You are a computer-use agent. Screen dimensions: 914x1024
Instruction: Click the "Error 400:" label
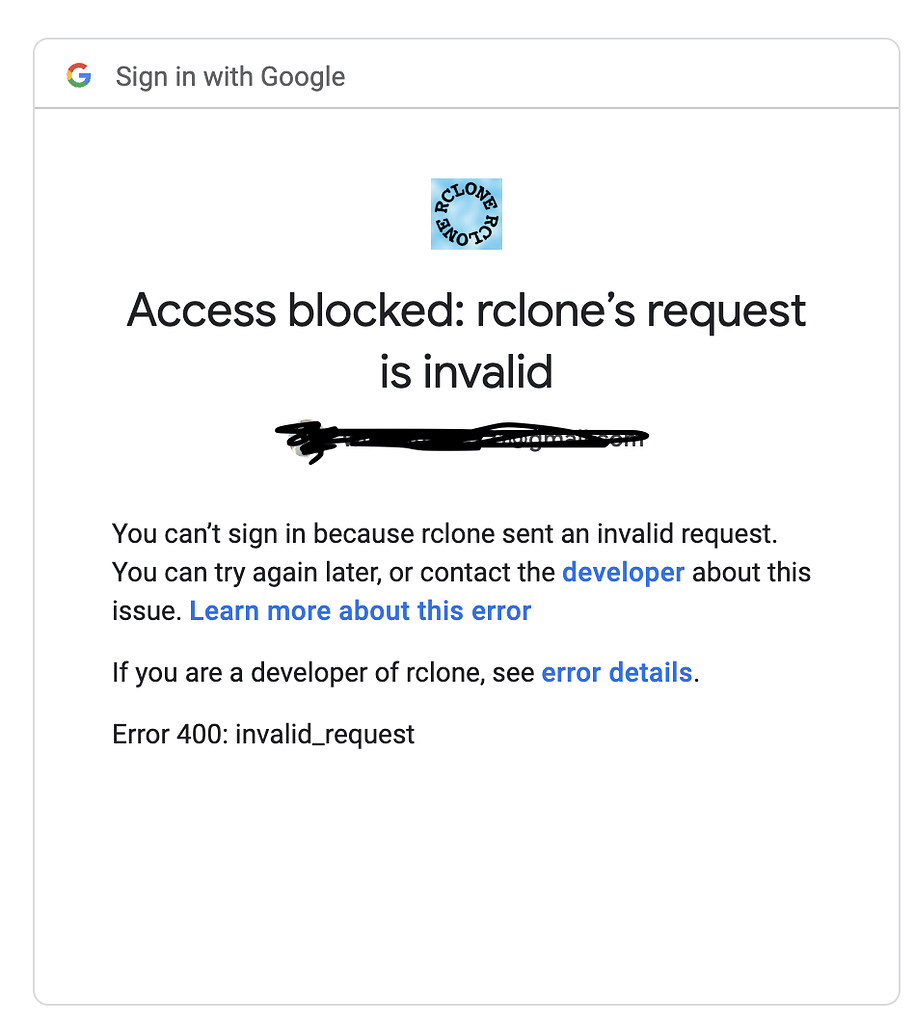tap(169, 734)
